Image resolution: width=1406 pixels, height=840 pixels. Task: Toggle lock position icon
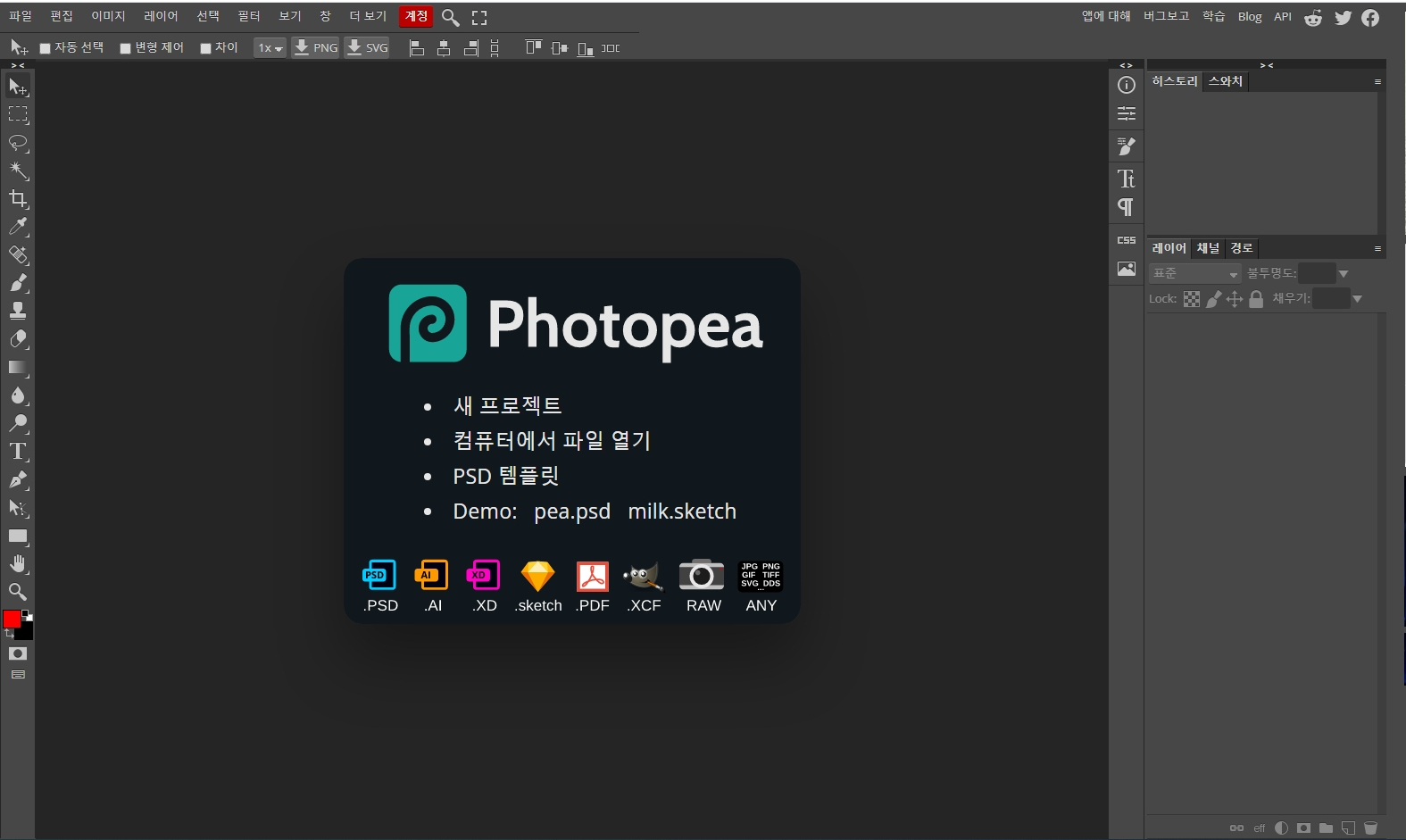point(1235,299)
